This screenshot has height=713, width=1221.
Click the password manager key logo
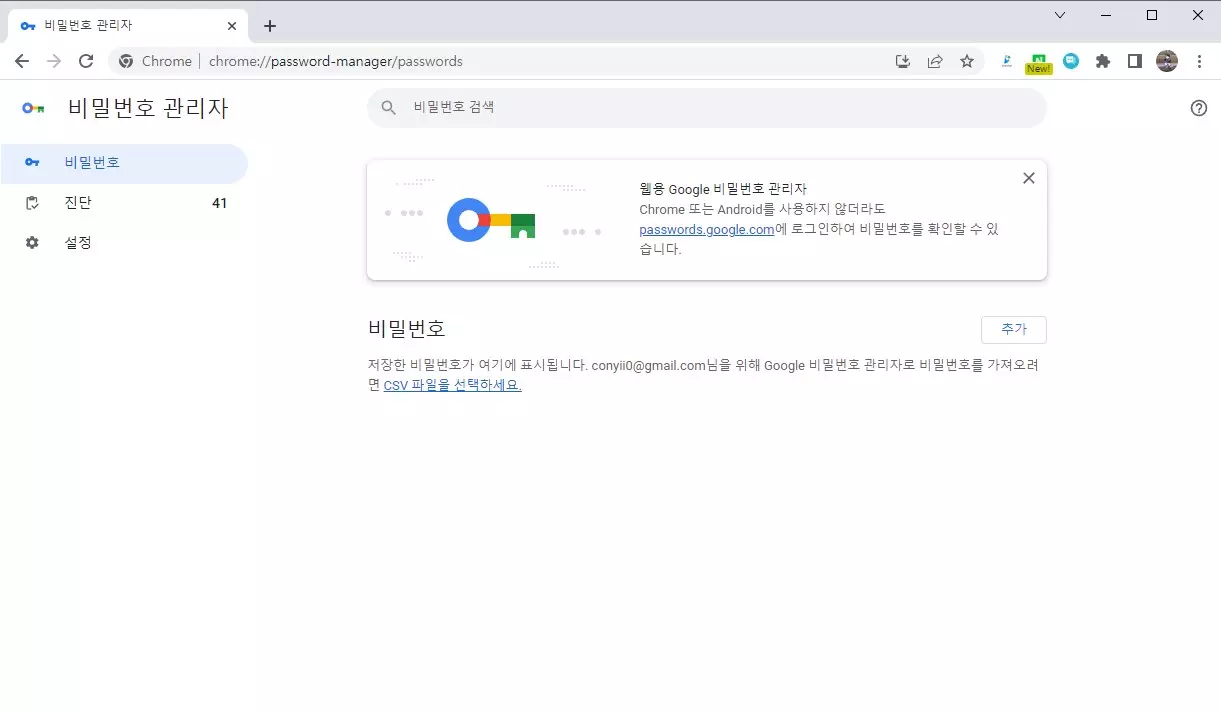[x=33, y=108]
